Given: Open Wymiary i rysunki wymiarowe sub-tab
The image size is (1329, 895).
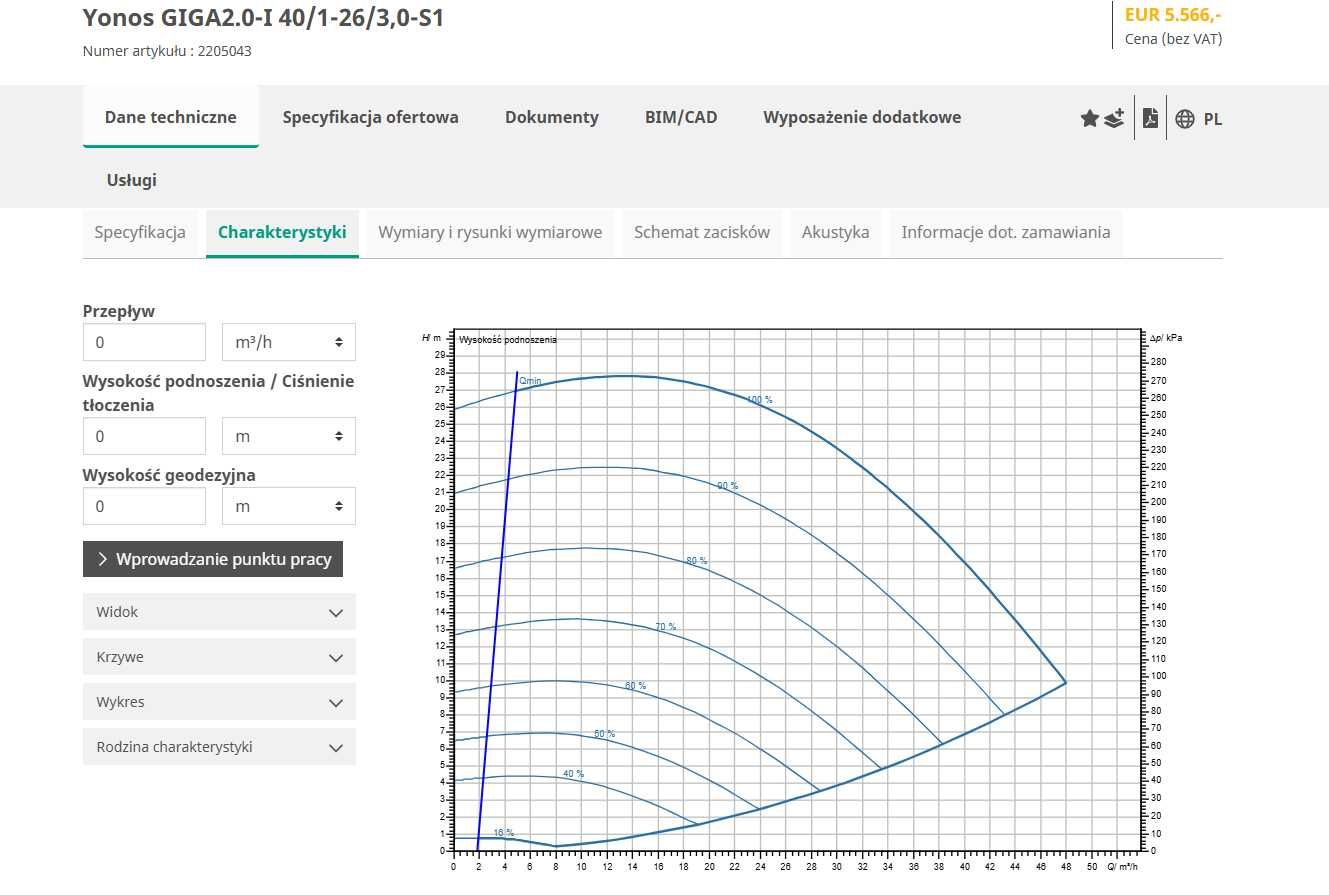Looking at the screenshot, I should (490, 233).
